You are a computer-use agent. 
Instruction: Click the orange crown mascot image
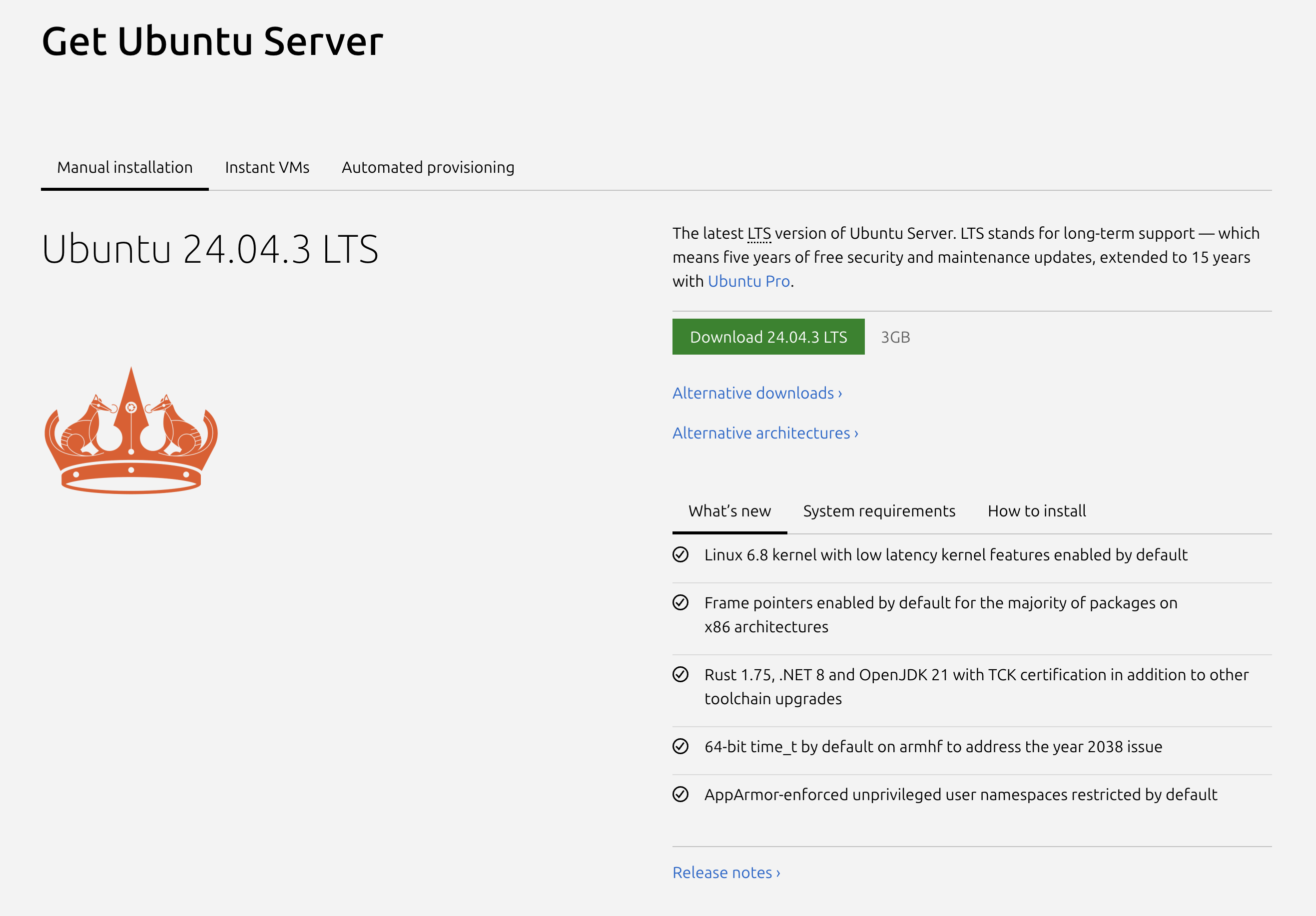(131, 432)
